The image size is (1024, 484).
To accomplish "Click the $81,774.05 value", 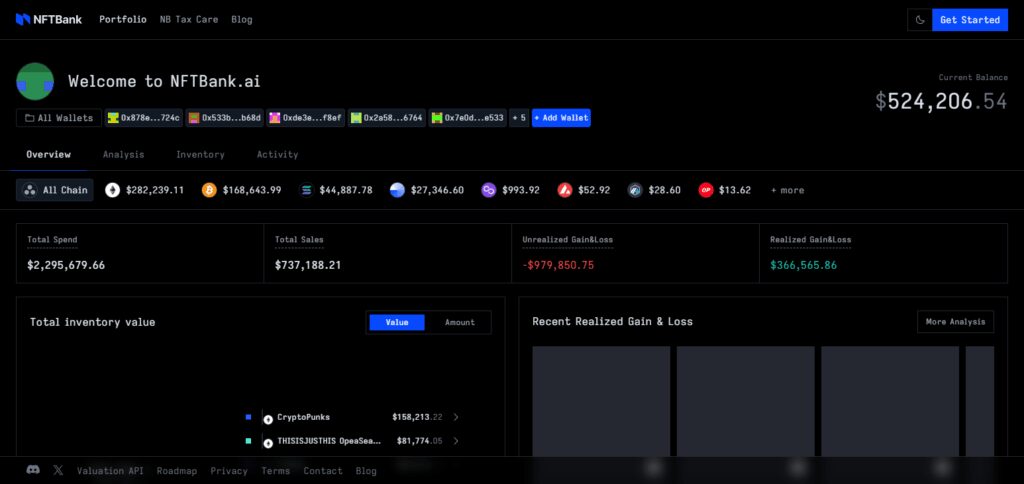I will pyautogui.click(x=419, y=441).
